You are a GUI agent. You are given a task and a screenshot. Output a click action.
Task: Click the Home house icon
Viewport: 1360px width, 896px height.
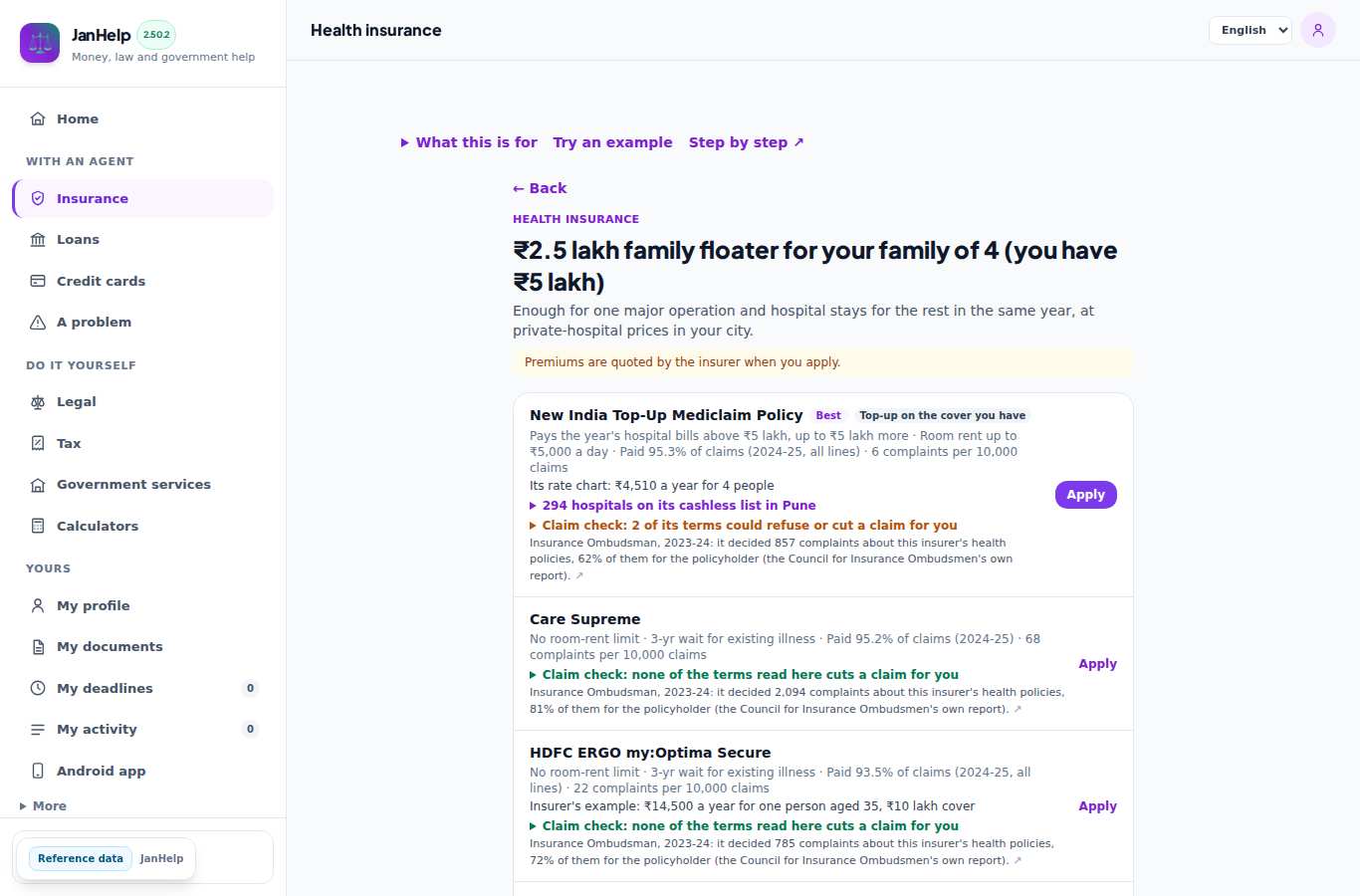pyautogui.click(x=38, y=118)
